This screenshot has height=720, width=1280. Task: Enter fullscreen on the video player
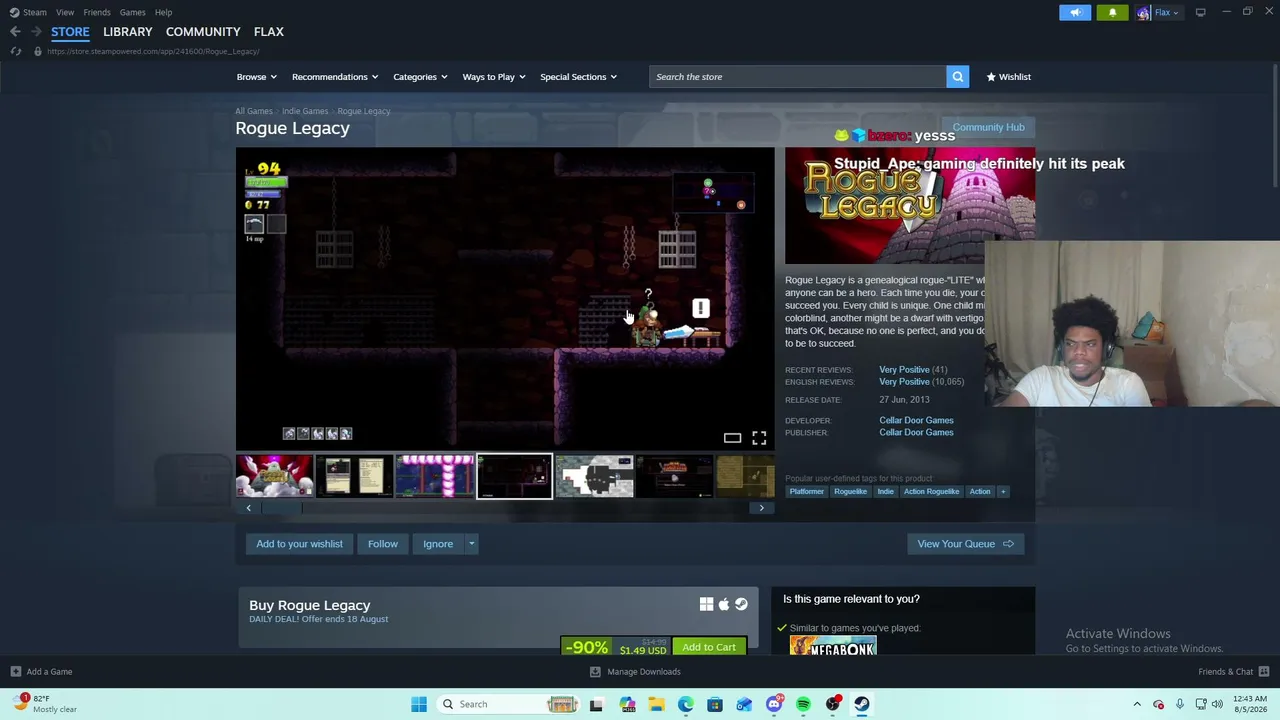point(759,438)
